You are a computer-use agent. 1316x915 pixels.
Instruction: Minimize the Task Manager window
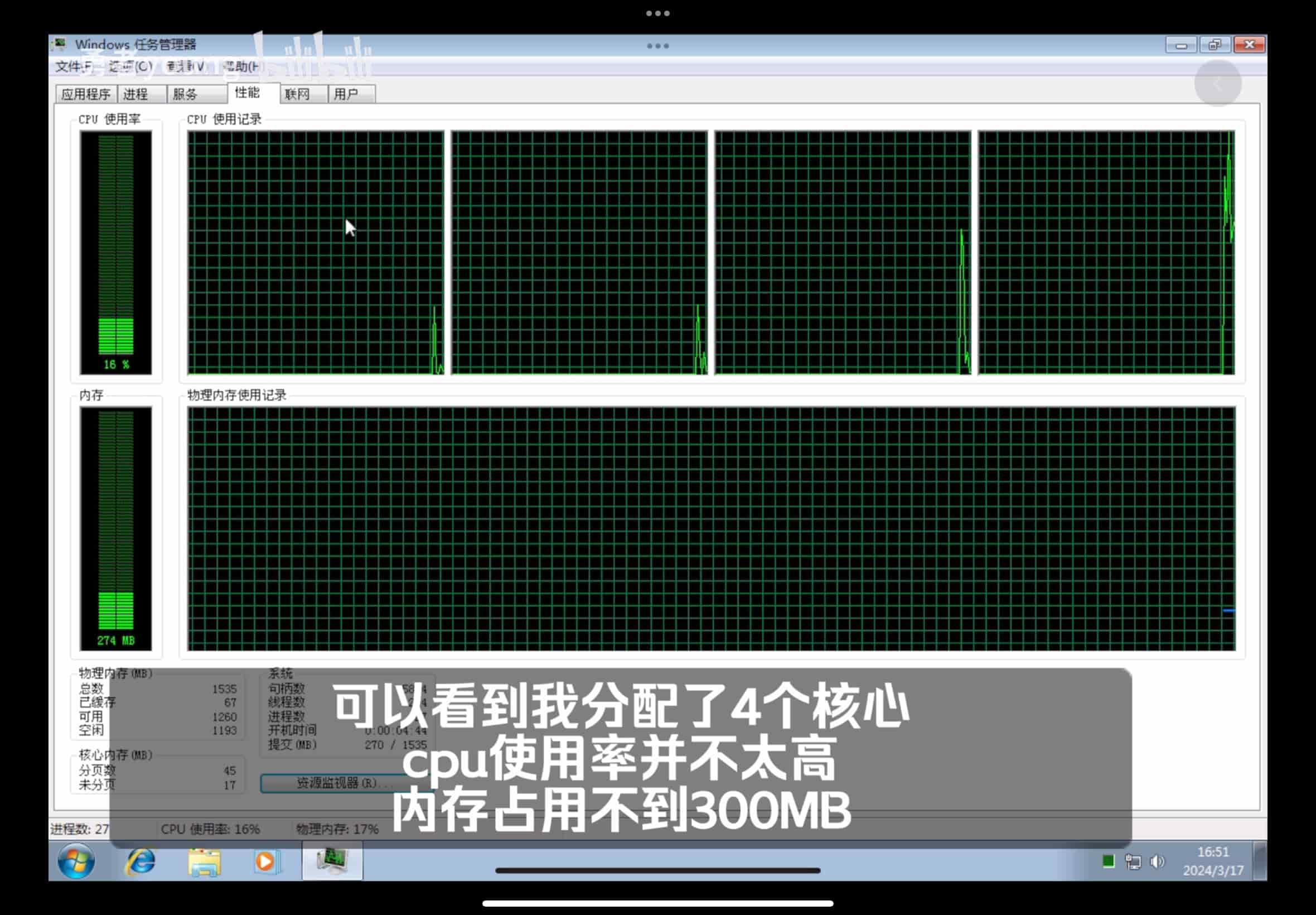coord(1181,45)
